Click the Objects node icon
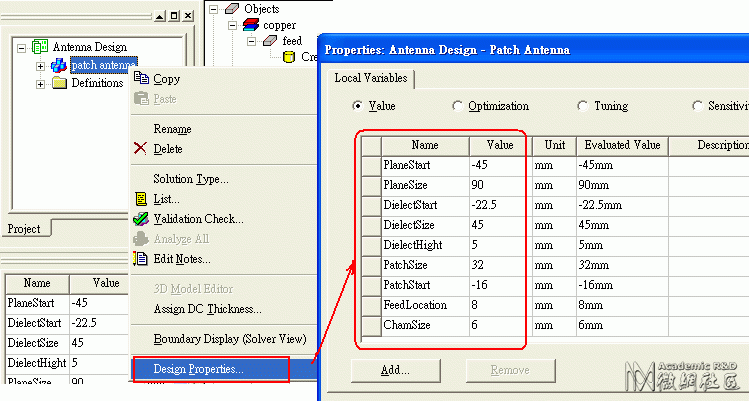Viewport: 749px width, 401px height. pyautogui.click(x=232, y=9)
